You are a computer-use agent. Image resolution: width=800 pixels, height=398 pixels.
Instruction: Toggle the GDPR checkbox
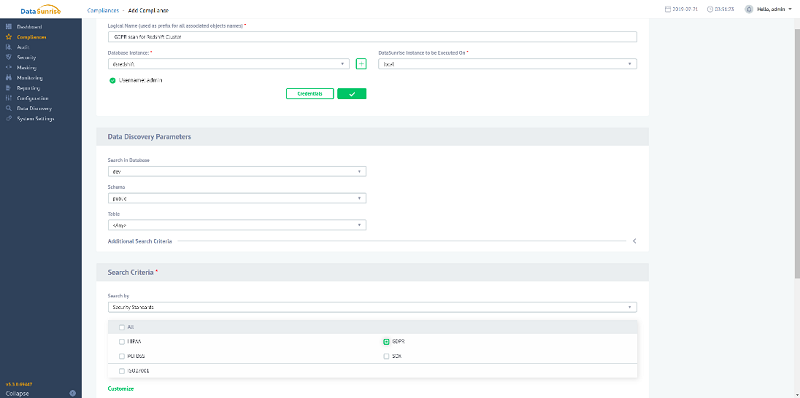[x=386, y=341]
